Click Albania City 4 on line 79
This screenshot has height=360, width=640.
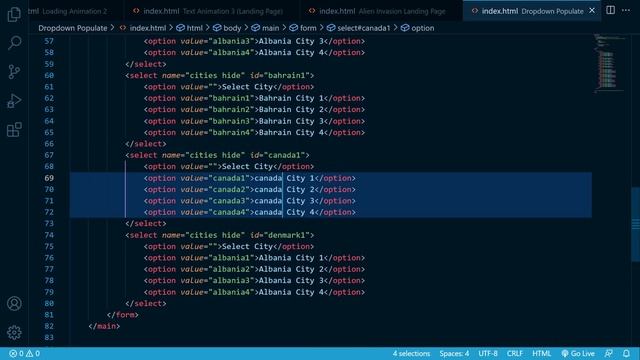coord(291,292)
